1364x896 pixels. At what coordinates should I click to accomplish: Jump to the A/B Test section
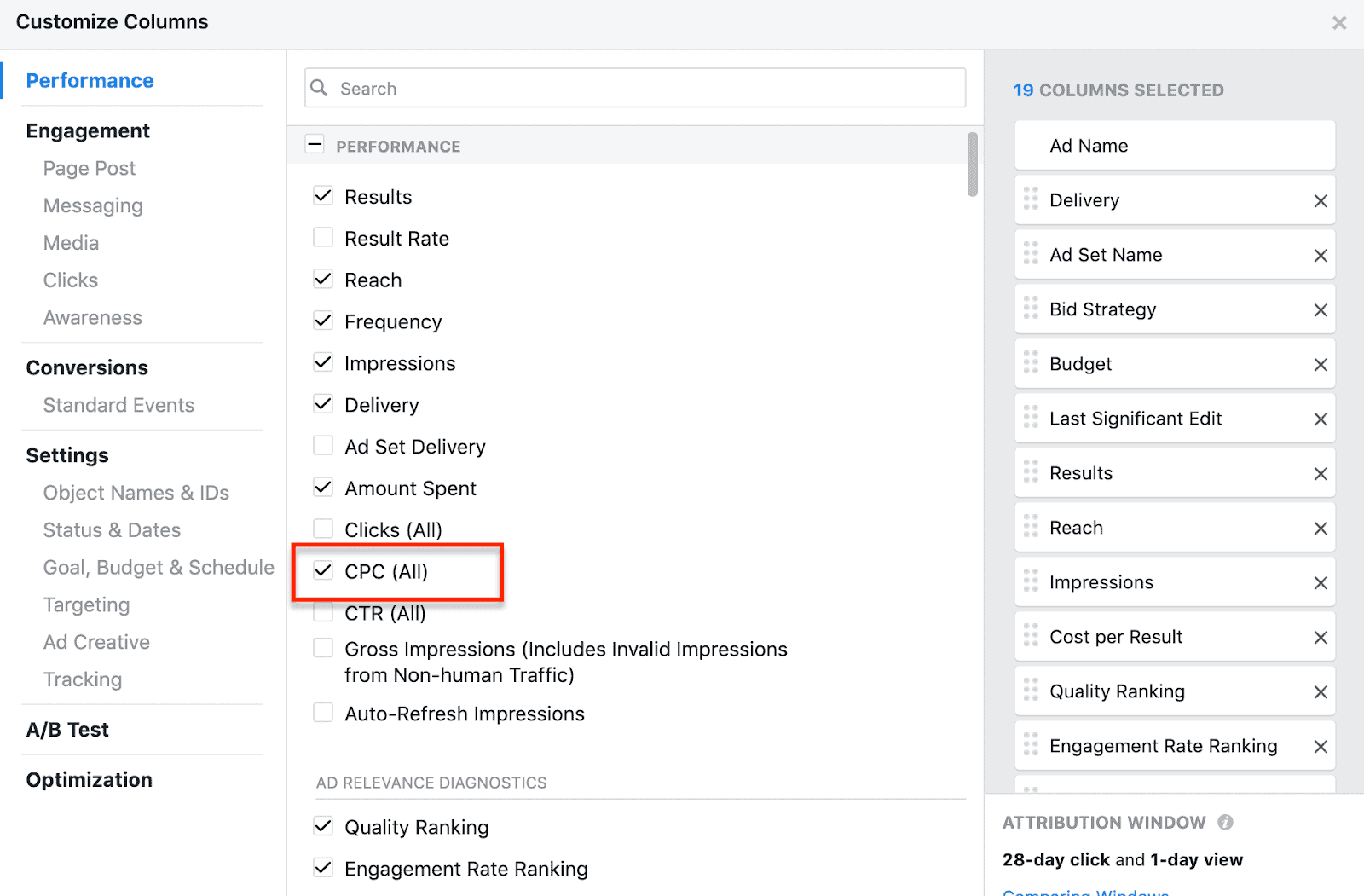coord(67,730)
